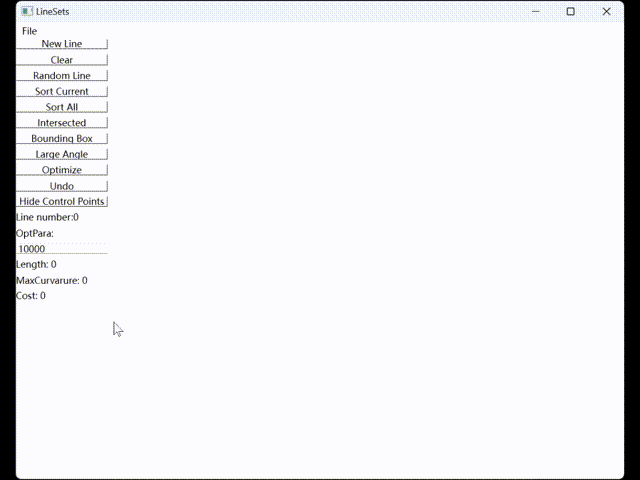Click the Intersected button
Image resolution: width=640 pixels, height=480 pixels.
click(x=62, y=122)
